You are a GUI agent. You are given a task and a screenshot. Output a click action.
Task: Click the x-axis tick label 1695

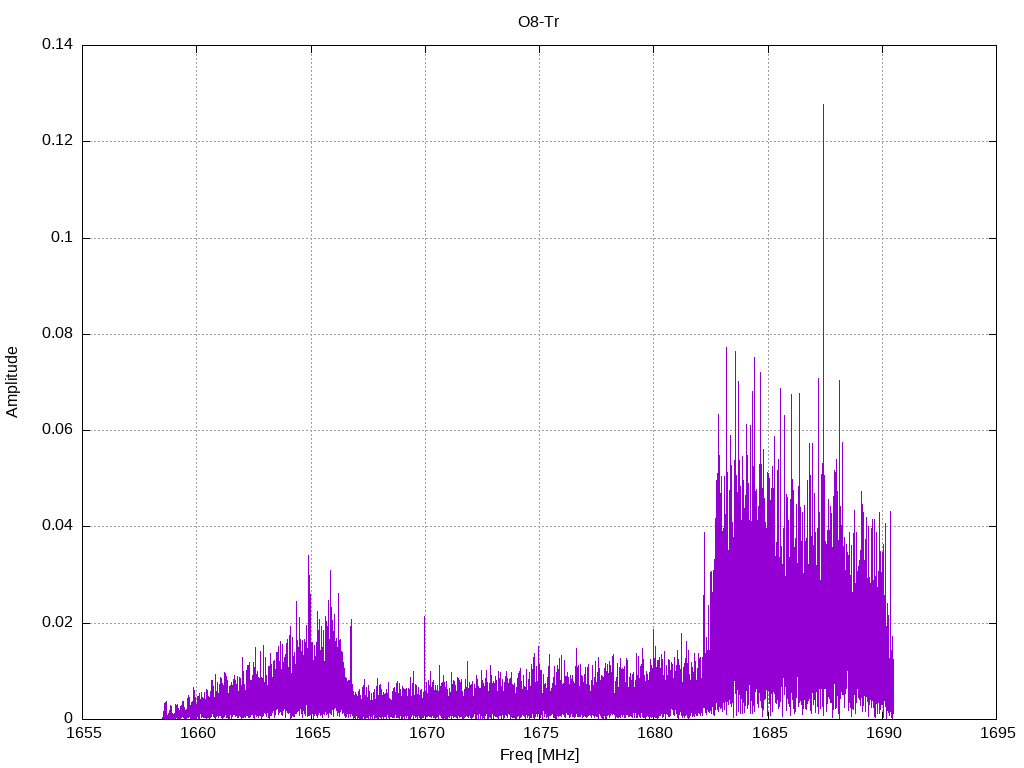pyautogui.click(x=997, y=733)
